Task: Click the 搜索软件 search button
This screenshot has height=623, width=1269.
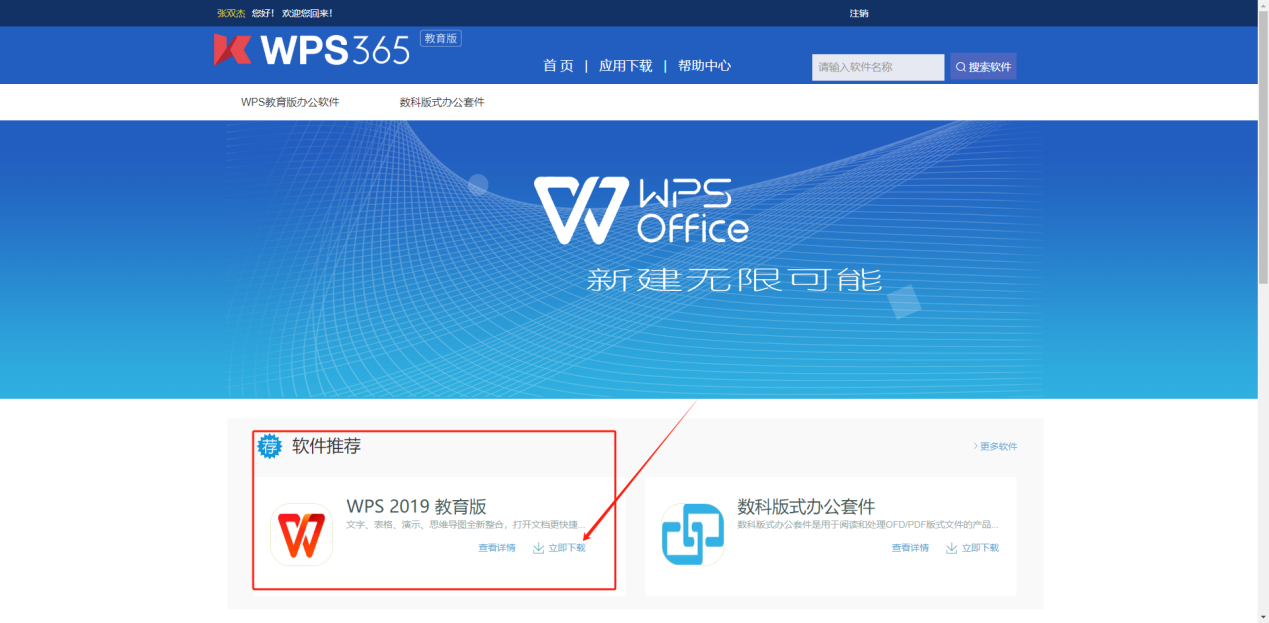Action: pos(983,67)
